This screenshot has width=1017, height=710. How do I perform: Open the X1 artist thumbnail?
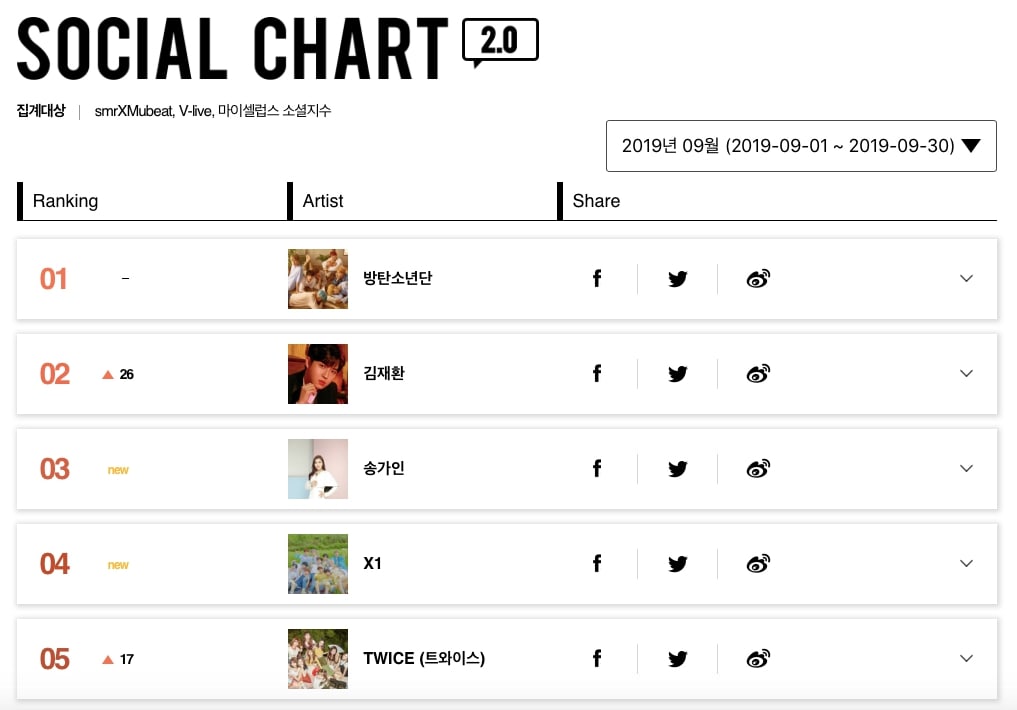coord(318,563)
